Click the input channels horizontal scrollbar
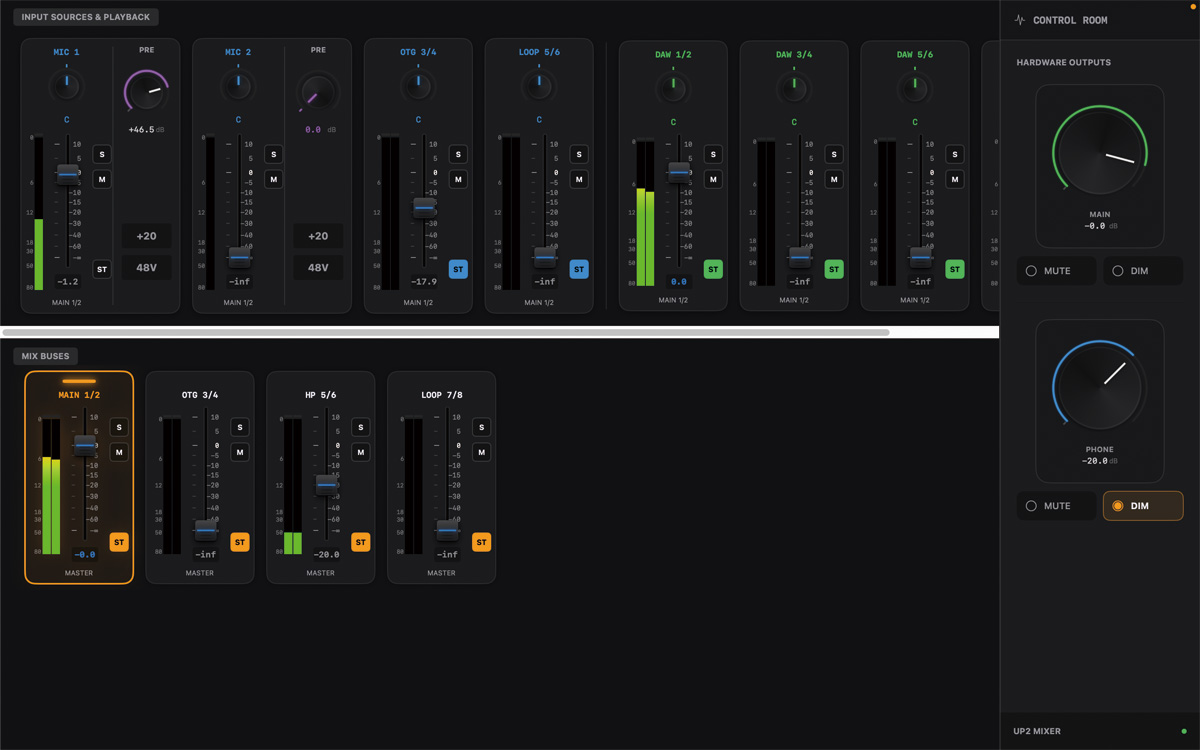 click(x=446, y=332)
